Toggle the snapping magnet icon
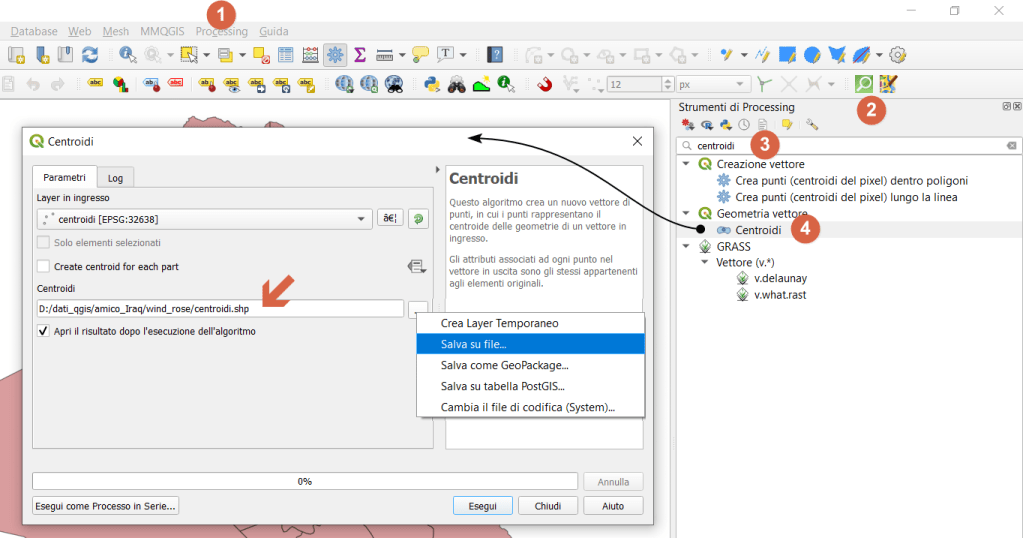The image size is (1023, 538). click(545, 85)
